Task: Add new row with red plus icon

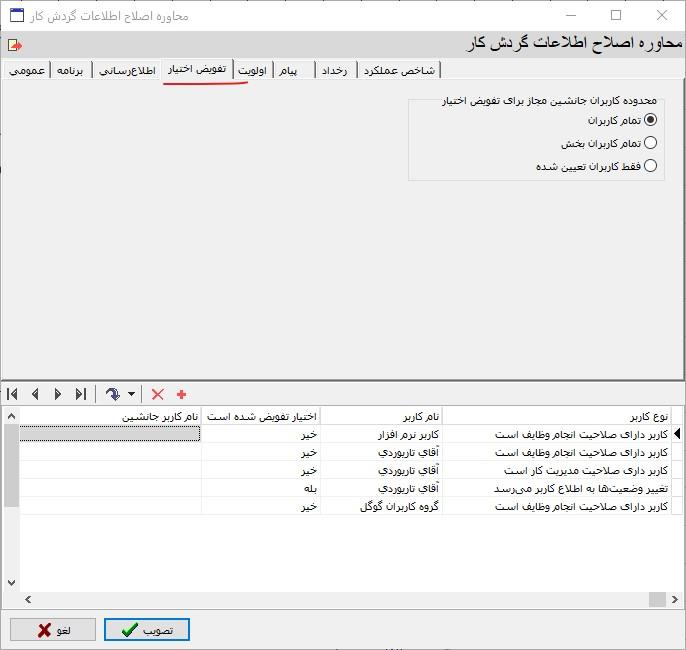Action: [181, 394]
